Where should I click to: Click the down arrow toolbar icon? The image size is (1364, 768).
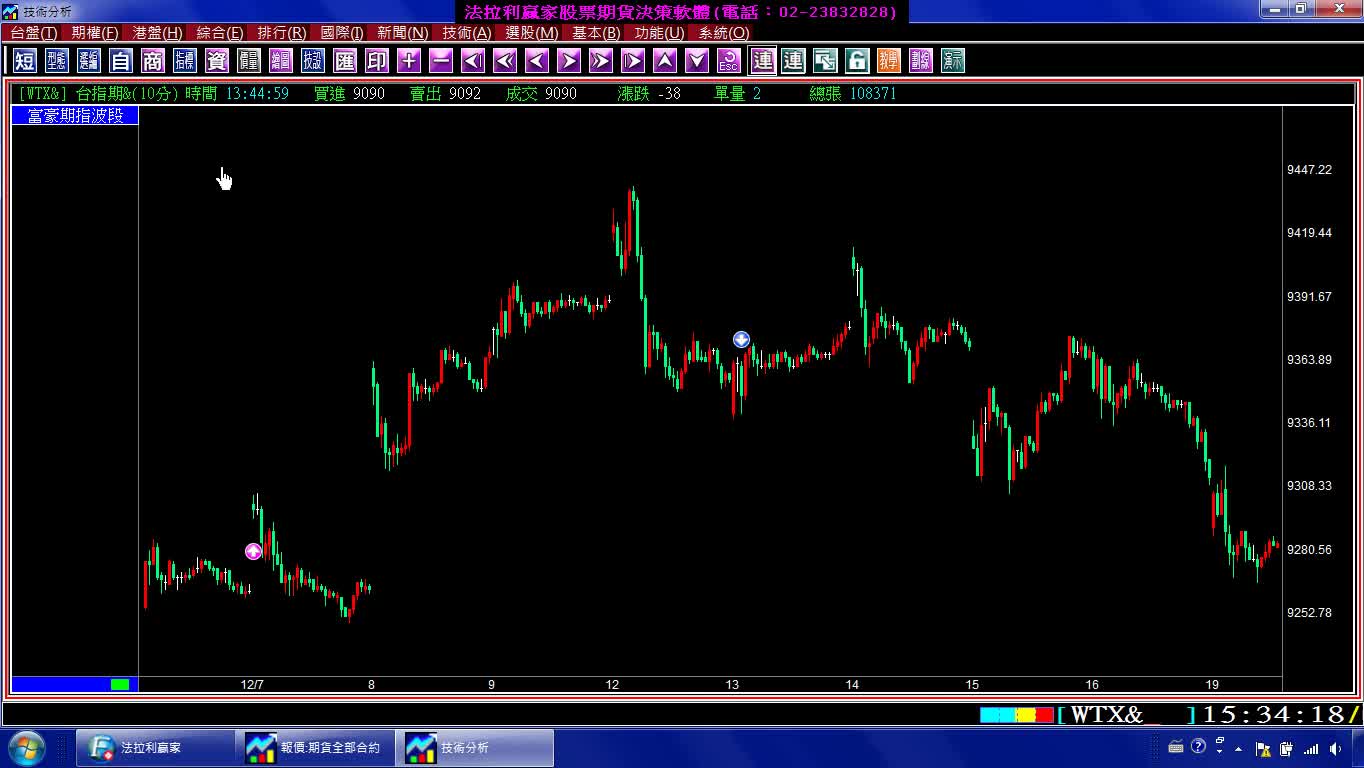coord(697,61)
